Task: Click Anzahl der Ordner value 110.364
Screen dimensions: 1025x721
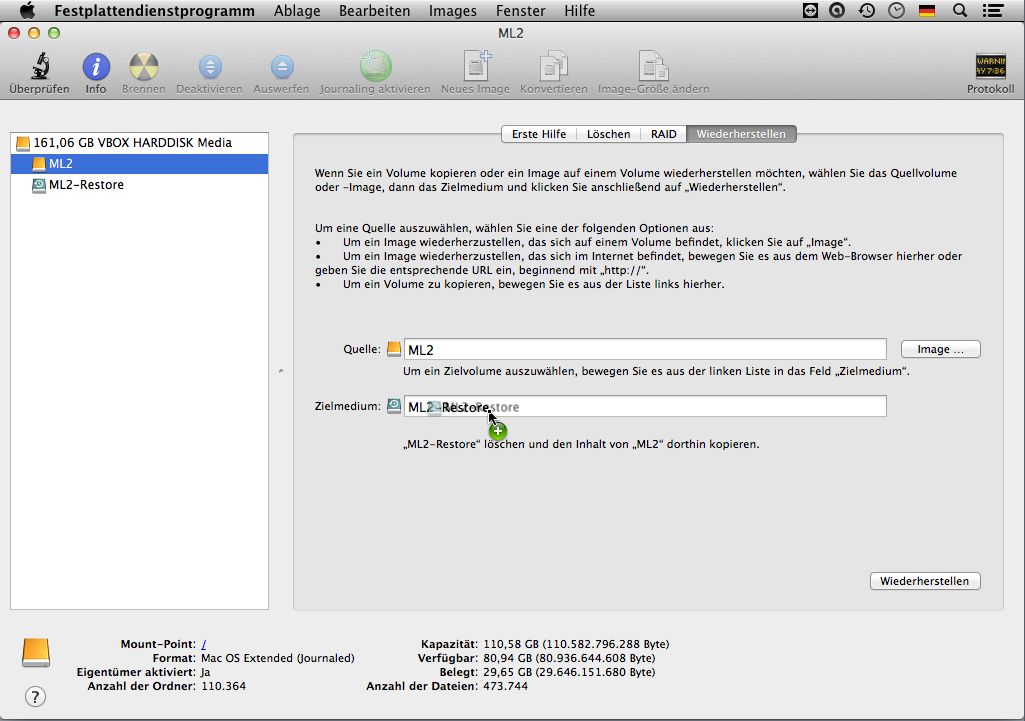Action: [224, 686]
